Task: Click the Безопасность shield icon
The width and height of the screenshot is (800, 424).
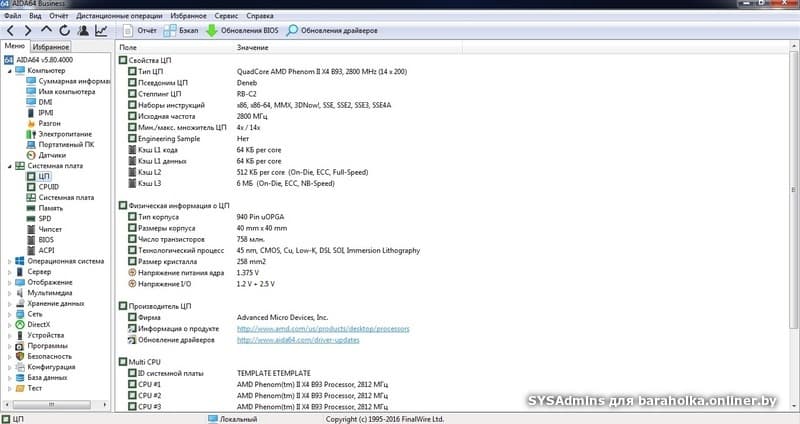Action: 20,357
